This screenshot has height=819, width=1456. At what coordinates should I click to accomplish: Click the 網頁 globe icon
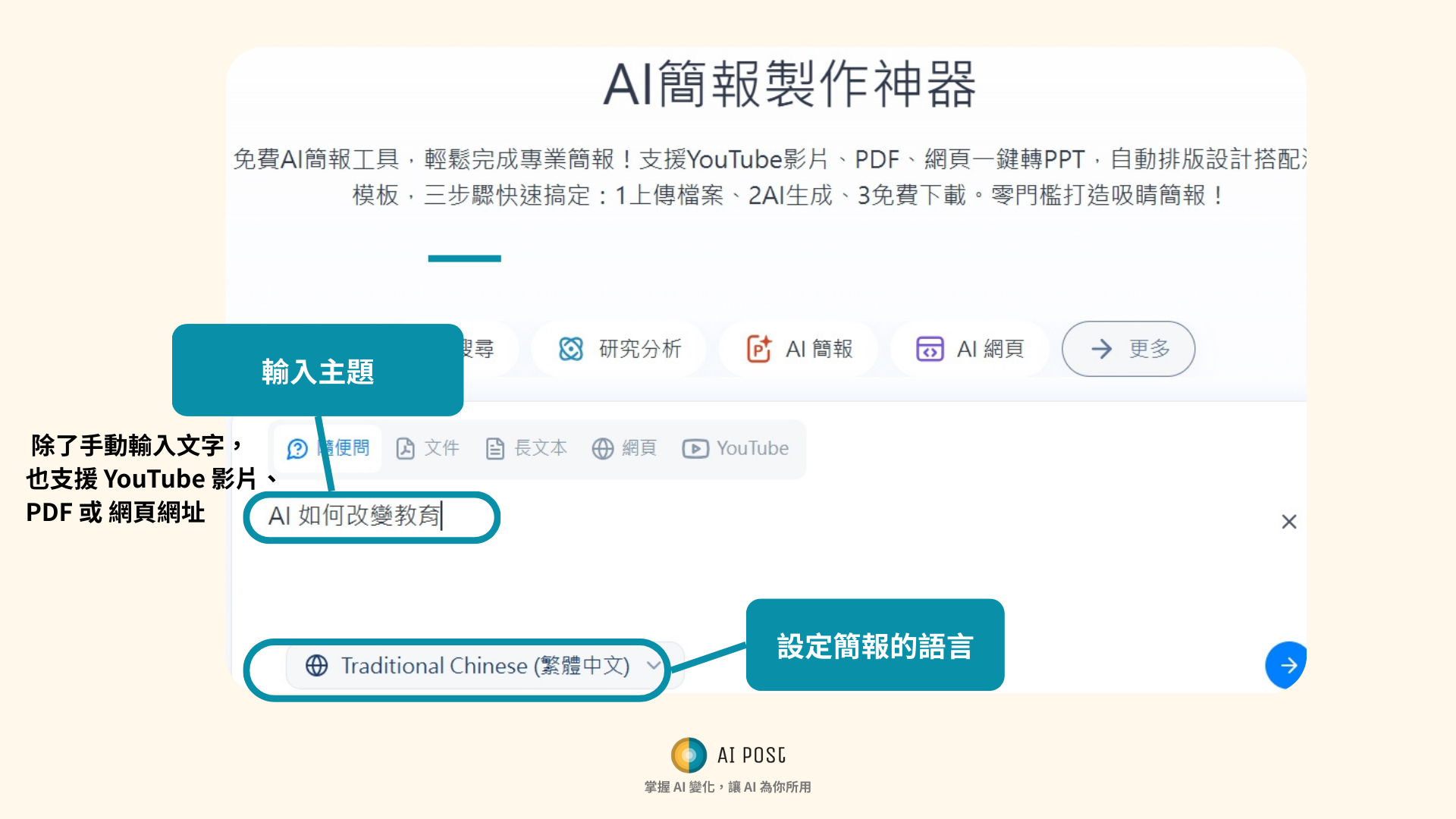click(603, 449)
